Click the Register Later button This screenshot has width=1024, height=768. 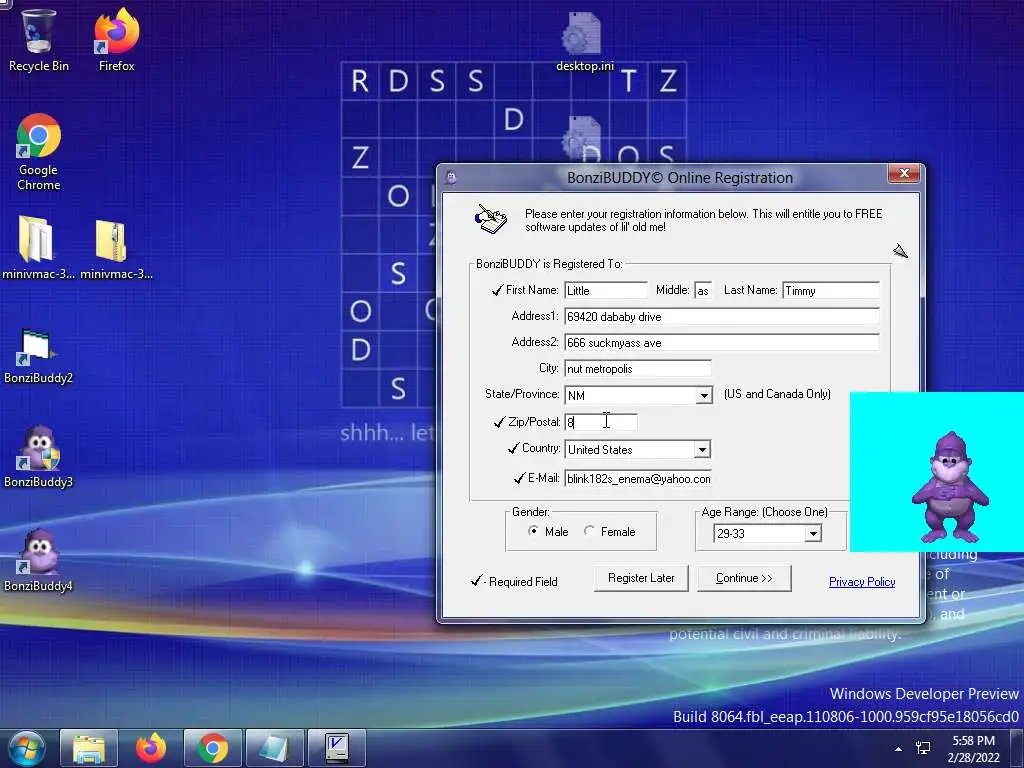point(641,578)
